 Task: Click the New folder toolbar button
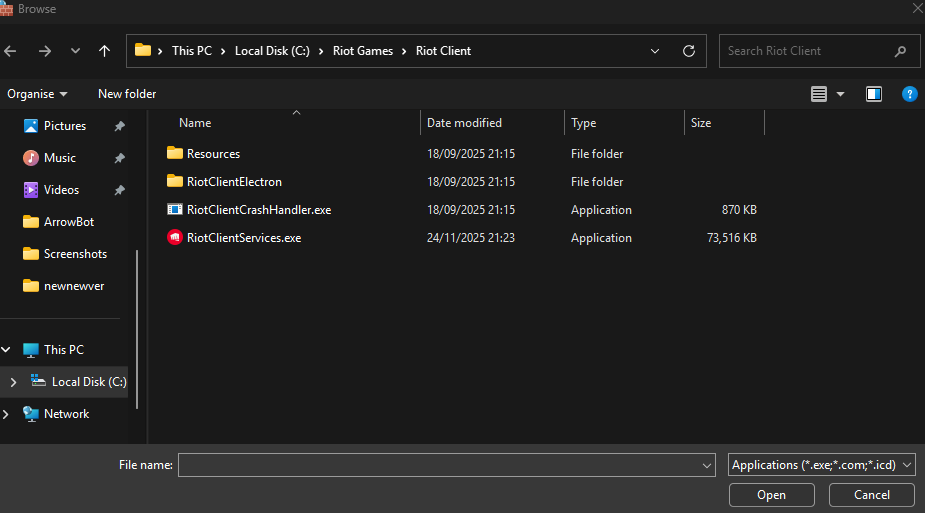[127, 94]
